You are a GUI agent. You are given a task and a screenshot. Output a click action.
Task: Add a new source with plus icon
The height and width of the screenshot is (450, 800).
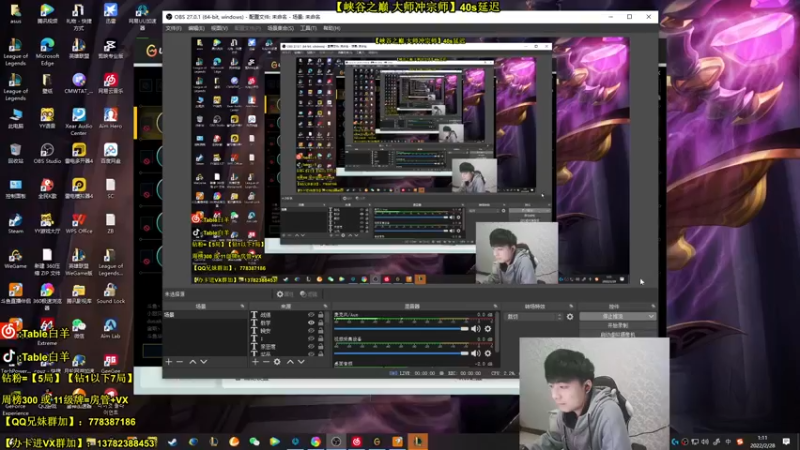(x=255, y=362)
